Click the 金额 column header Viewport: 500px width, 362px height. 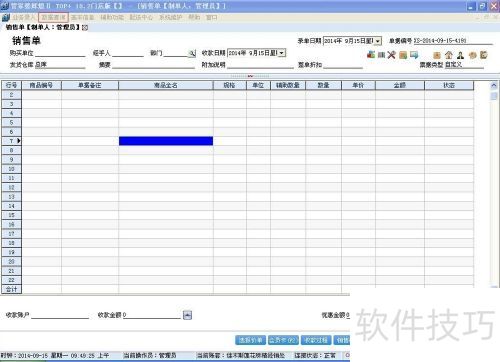point(400,85)
